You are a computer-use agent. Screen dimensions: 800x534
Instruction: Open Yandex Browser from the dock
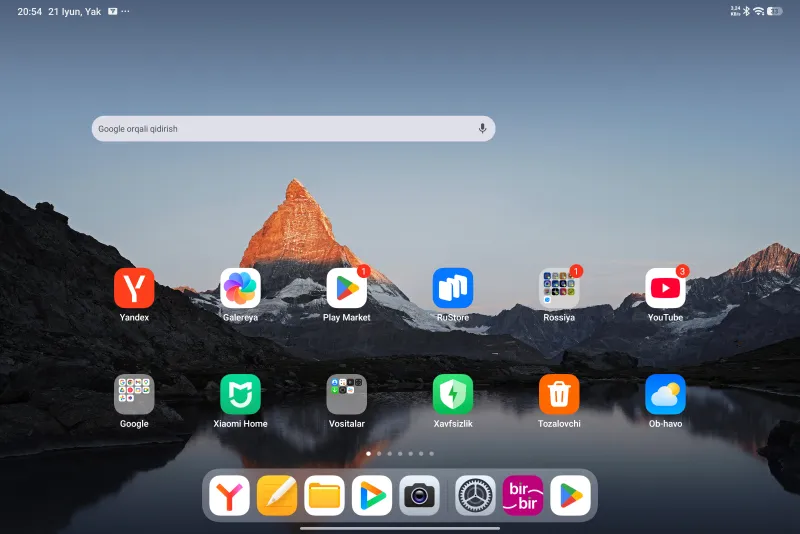click(230, 495)
